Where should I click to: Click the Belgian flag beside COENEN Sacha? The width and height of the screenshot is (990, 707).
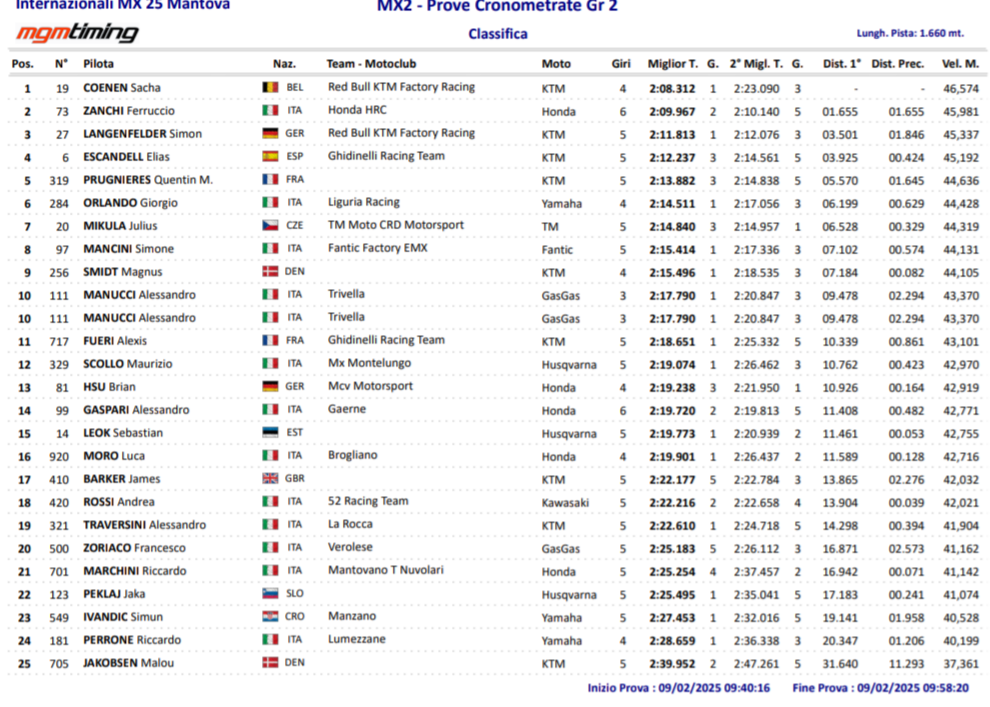[269, 88]
